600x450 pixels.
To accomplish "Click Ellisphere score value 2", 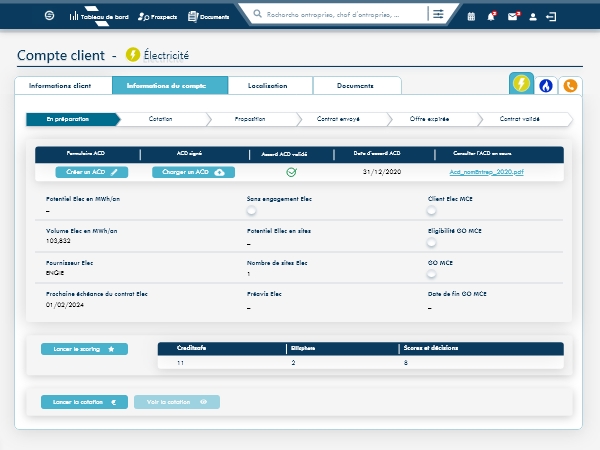I will point(293,363).
